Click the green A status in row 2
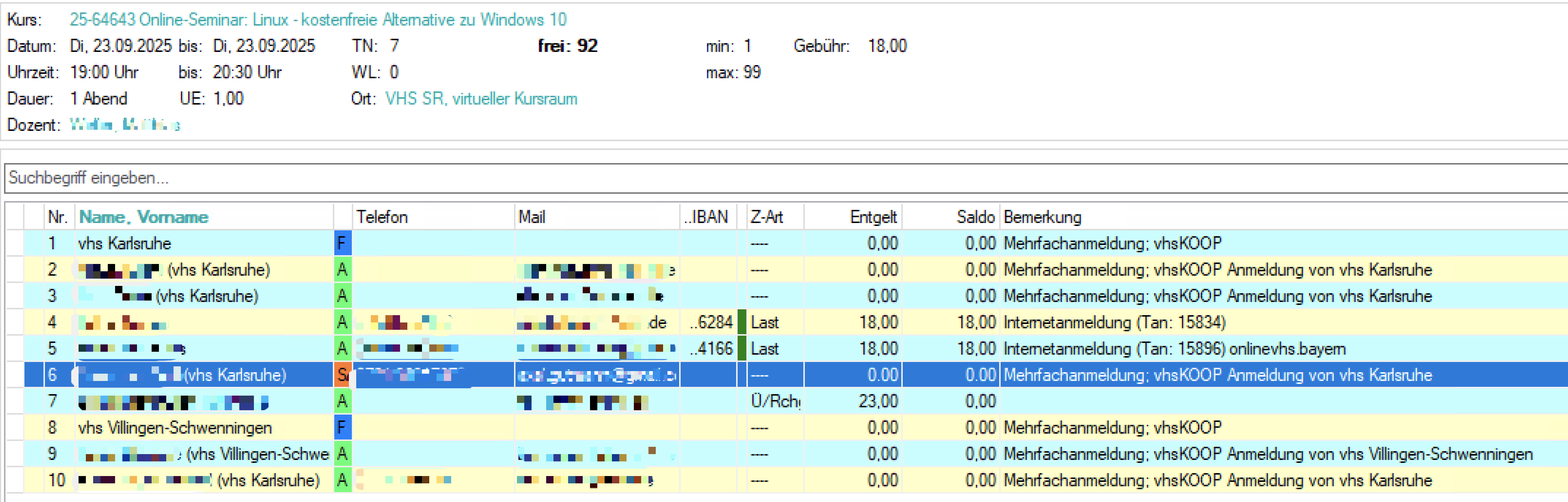Viewport: 1568px width, 502px height. point(342,269)
